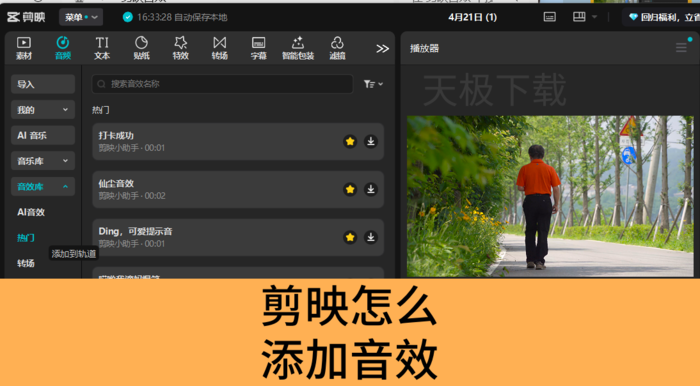The height and width of the screenshot is (386, 700).
Task: Select the Ding，可爱提示音 sound effect title
Action: coord(135,231)
